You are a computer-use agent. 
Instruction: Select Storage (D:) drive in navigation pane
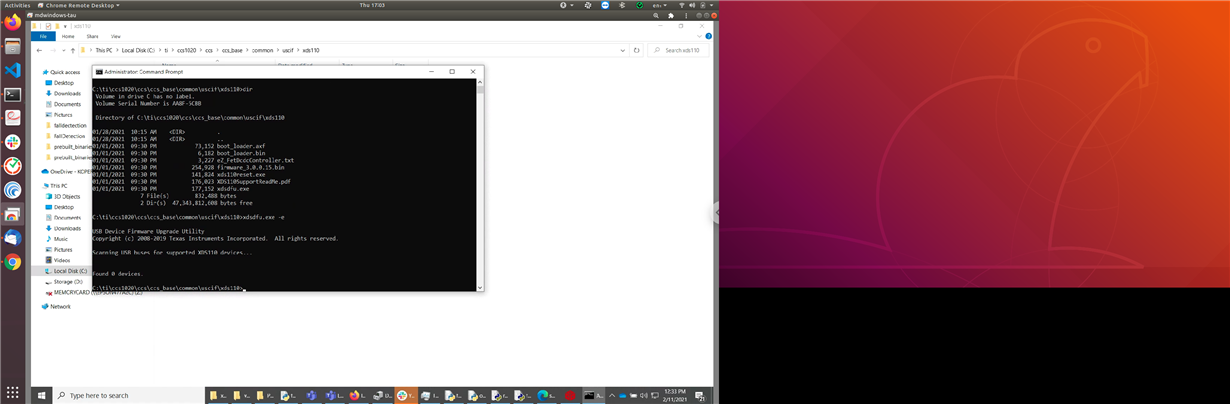click(x=64, y=282)
